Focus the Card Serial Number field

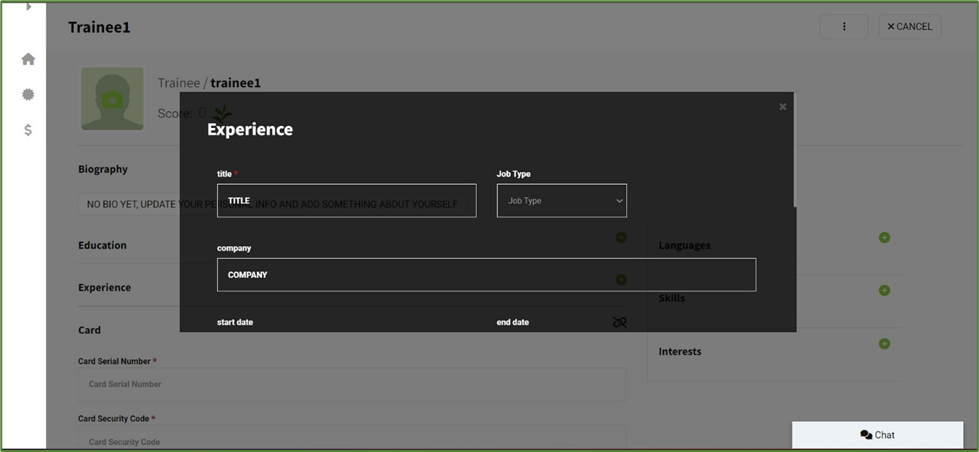(352, 384)
